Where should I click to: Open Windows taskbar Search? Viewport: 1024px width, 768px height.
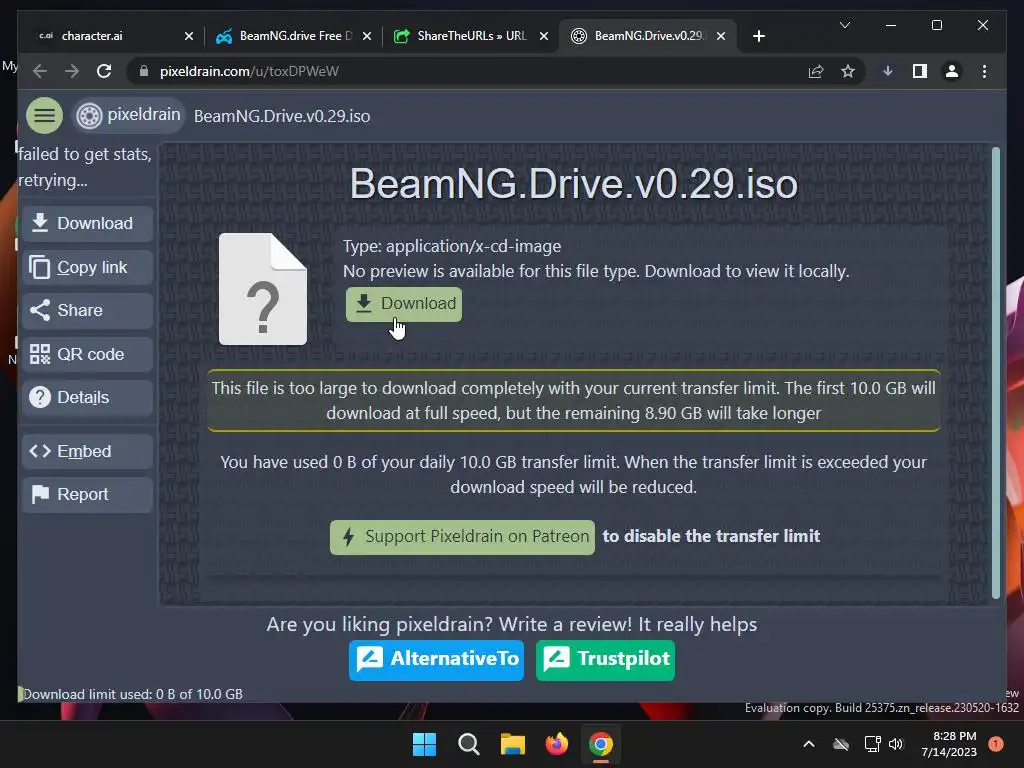tap(468, 744)
